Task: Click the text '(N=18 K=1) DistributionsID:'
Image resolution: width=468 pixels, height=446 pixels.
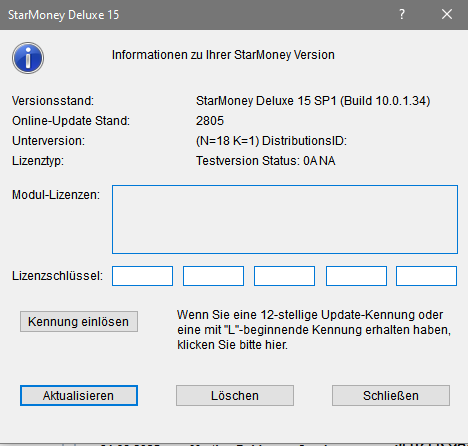Action: (271, 141)
